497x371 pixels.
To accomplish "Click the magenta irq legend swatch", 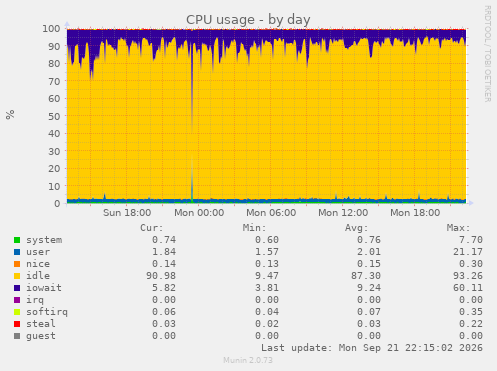I will [17, 300].
